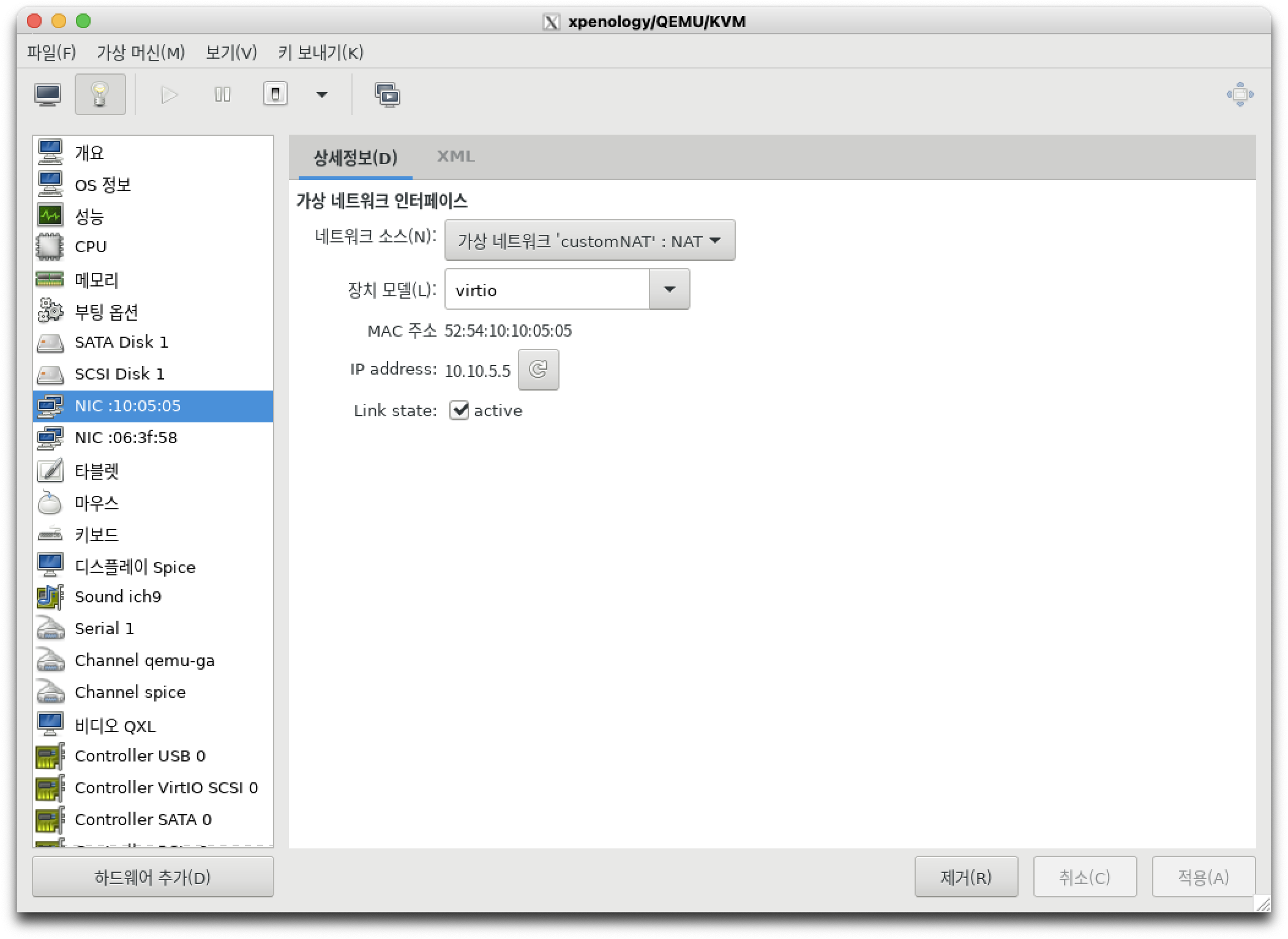The width and height of the screenshot is (1288, 939).
Task: Click the device model virtio text field
Action: pos(546,290)
